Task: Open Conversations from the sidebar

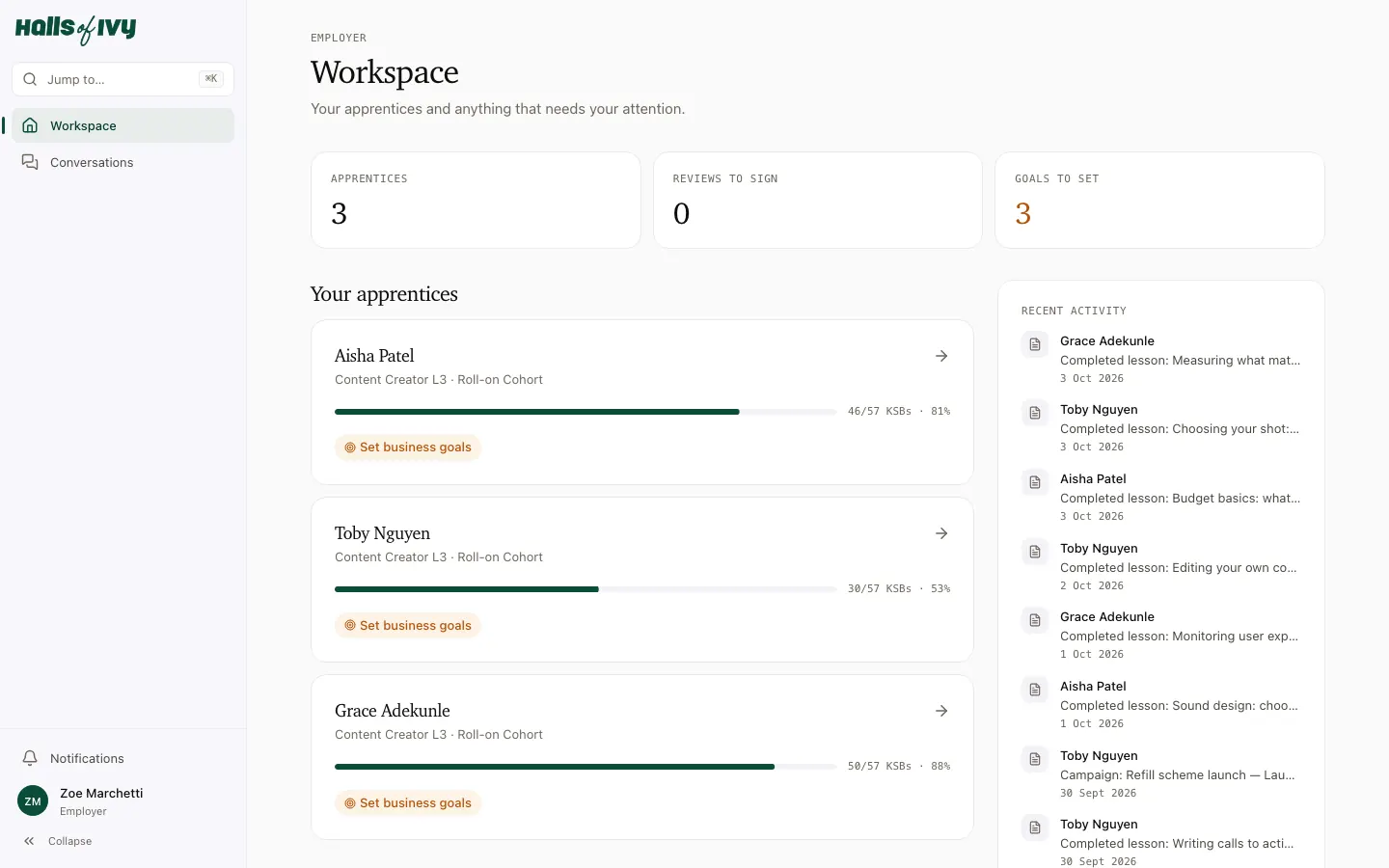Action: click(123, 162)
